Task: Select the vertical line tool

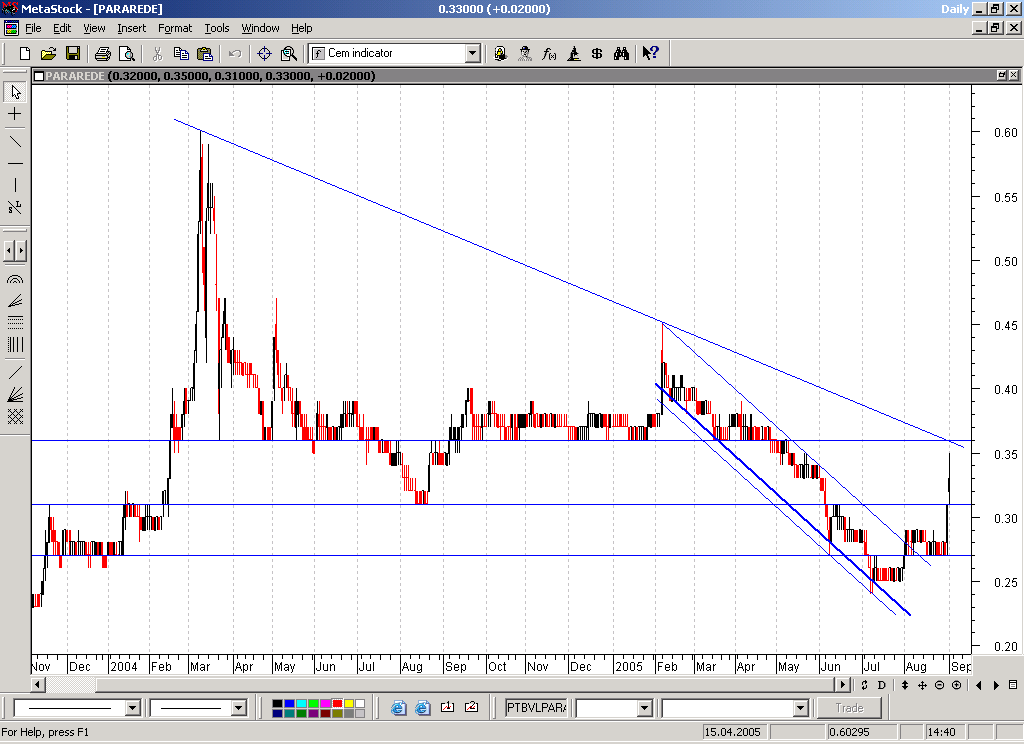Action: coord(15,186)
